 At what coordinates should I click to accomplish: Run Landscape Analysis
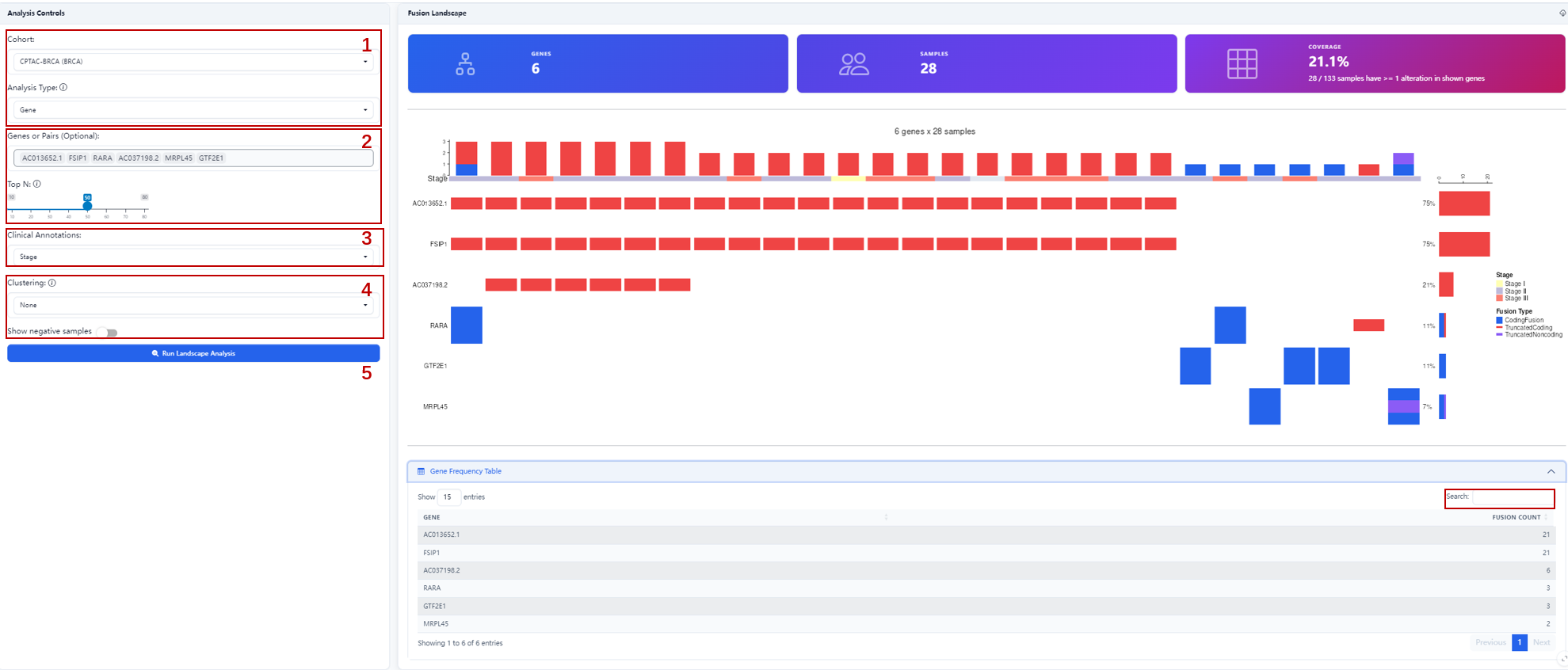point(193,353)
